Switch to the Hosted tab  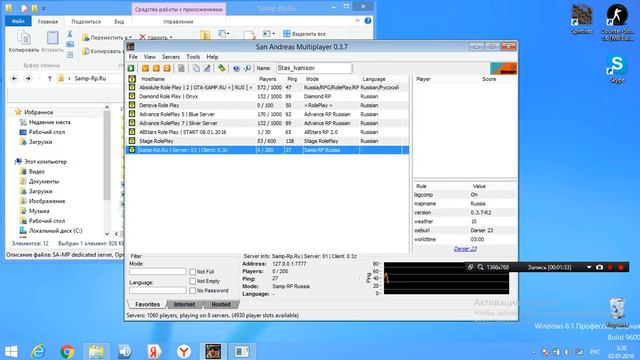[221, 304]
